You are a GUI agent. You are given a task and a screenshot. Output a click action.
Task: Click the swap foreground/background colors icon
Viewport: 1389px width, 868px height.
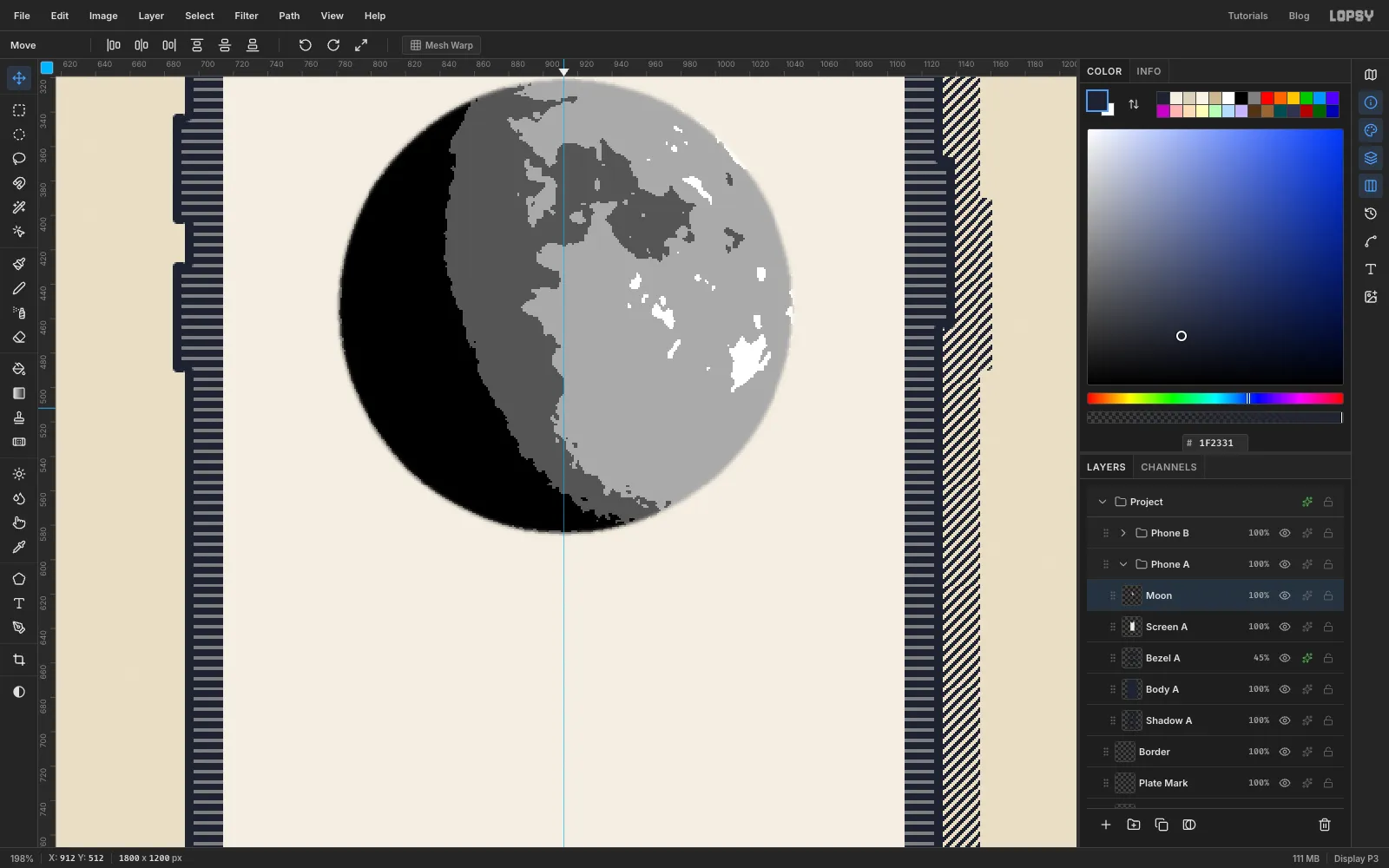(1134, 104)
